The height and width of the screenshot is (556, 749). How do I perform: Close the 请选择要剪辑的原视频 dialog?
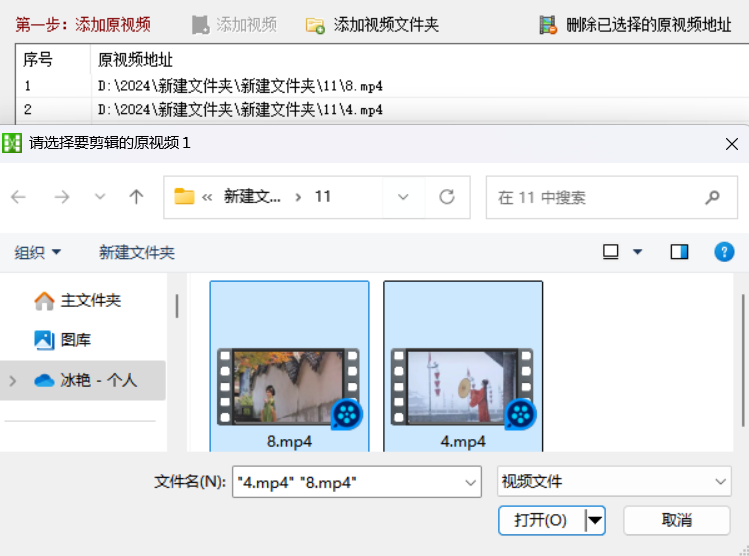click(731, 144)
